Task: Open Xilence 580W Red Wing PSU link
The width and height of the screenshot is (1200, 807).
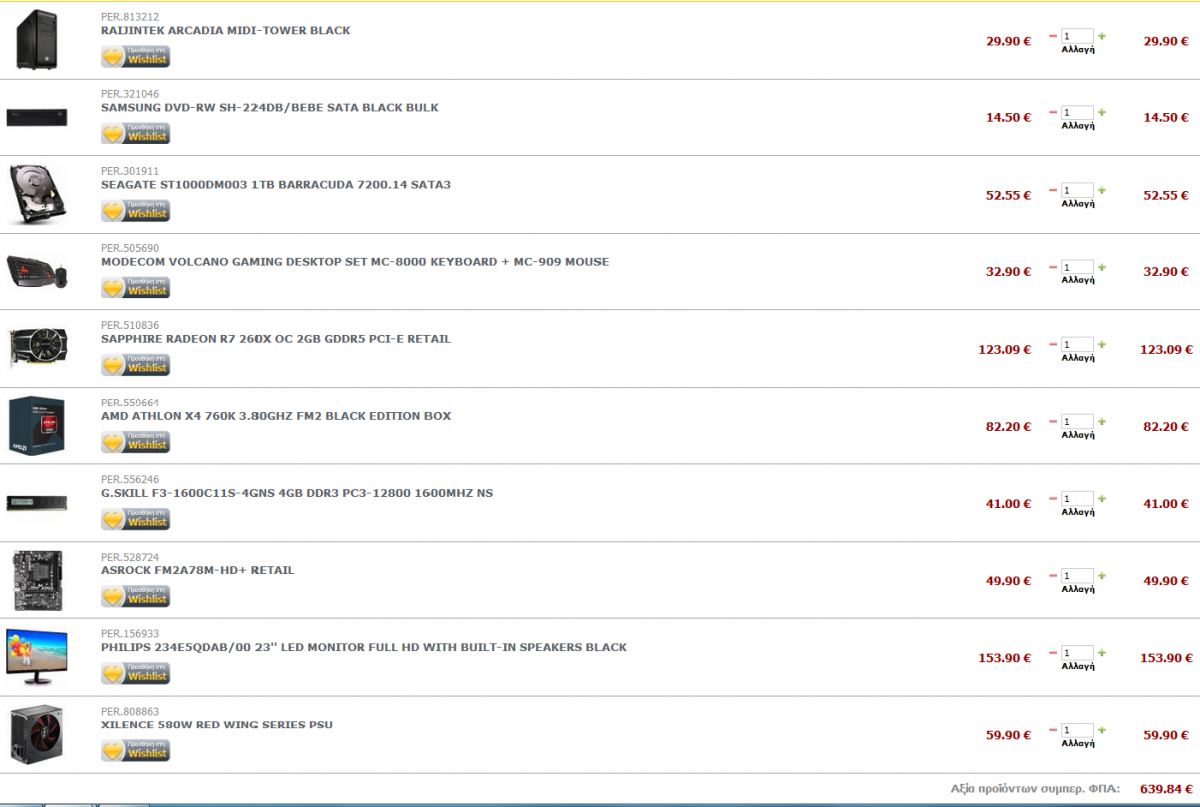Action: point(217,725)
